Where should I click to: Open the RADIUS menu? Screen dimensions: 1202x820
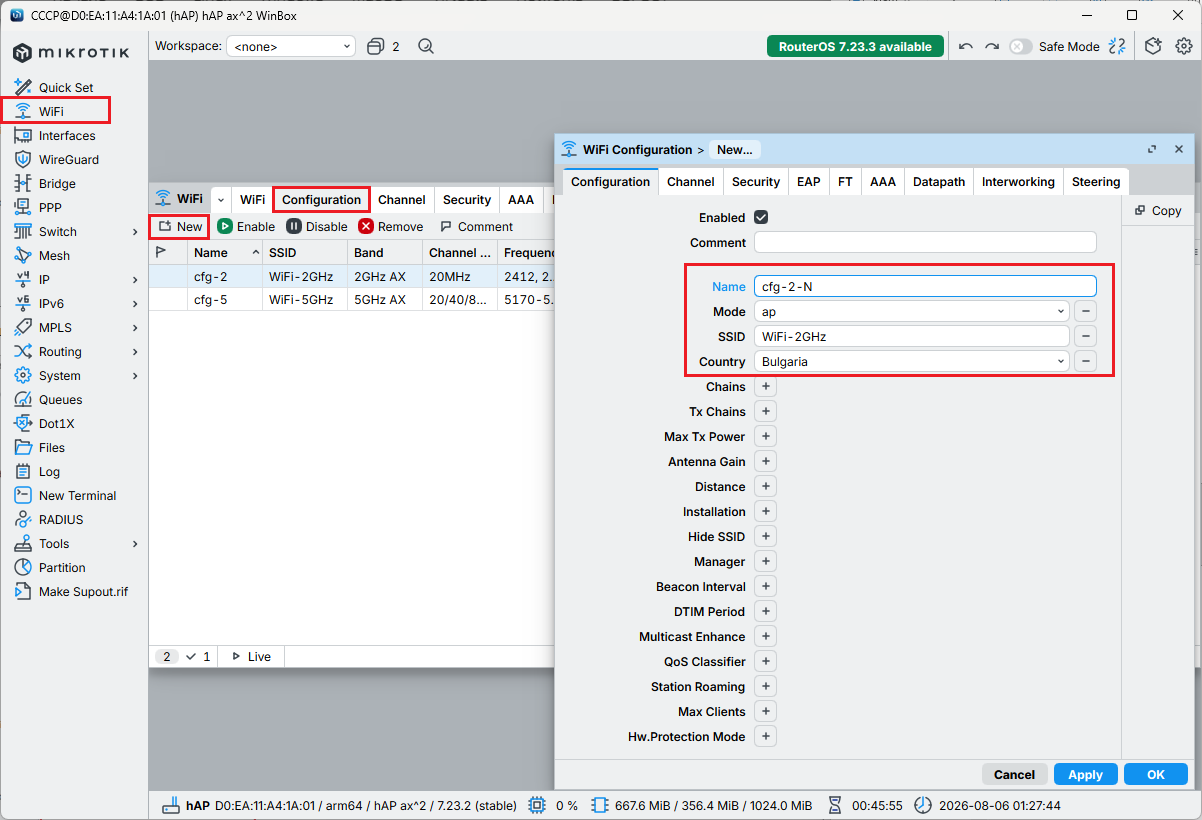pos(61,519)
